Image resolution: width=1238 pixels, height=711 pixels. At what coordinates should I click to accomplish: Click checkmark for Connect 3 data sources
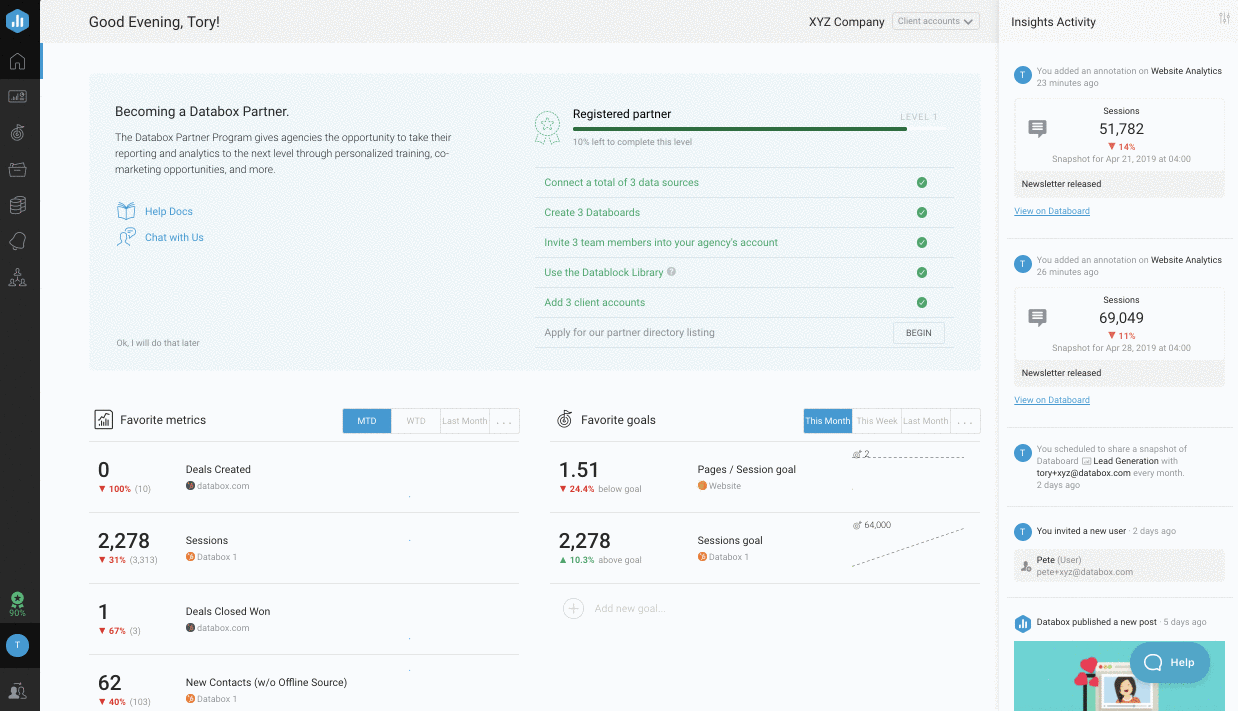(x=922, y=183)
